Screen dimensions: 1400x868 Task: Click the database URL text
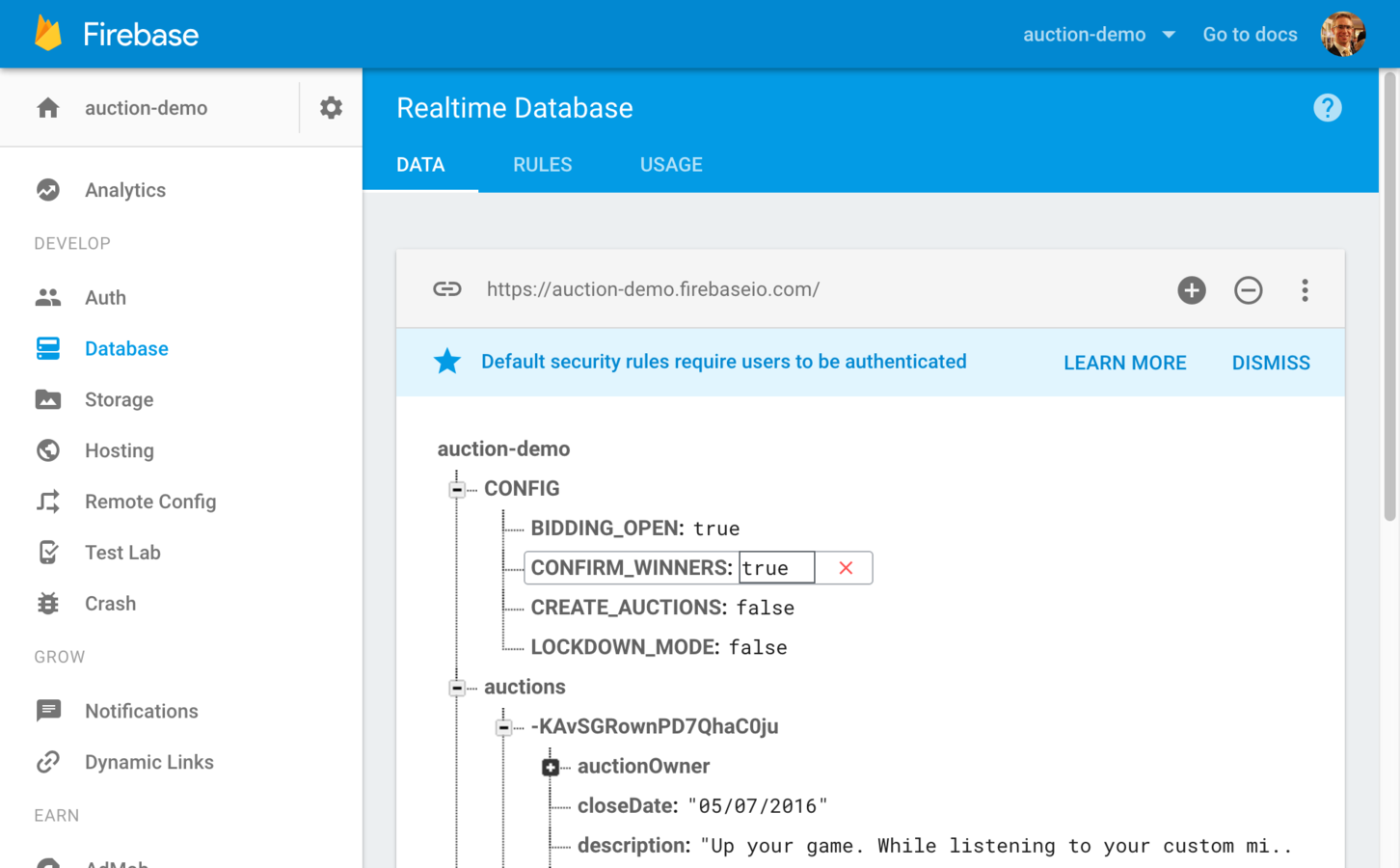(653, 289)
